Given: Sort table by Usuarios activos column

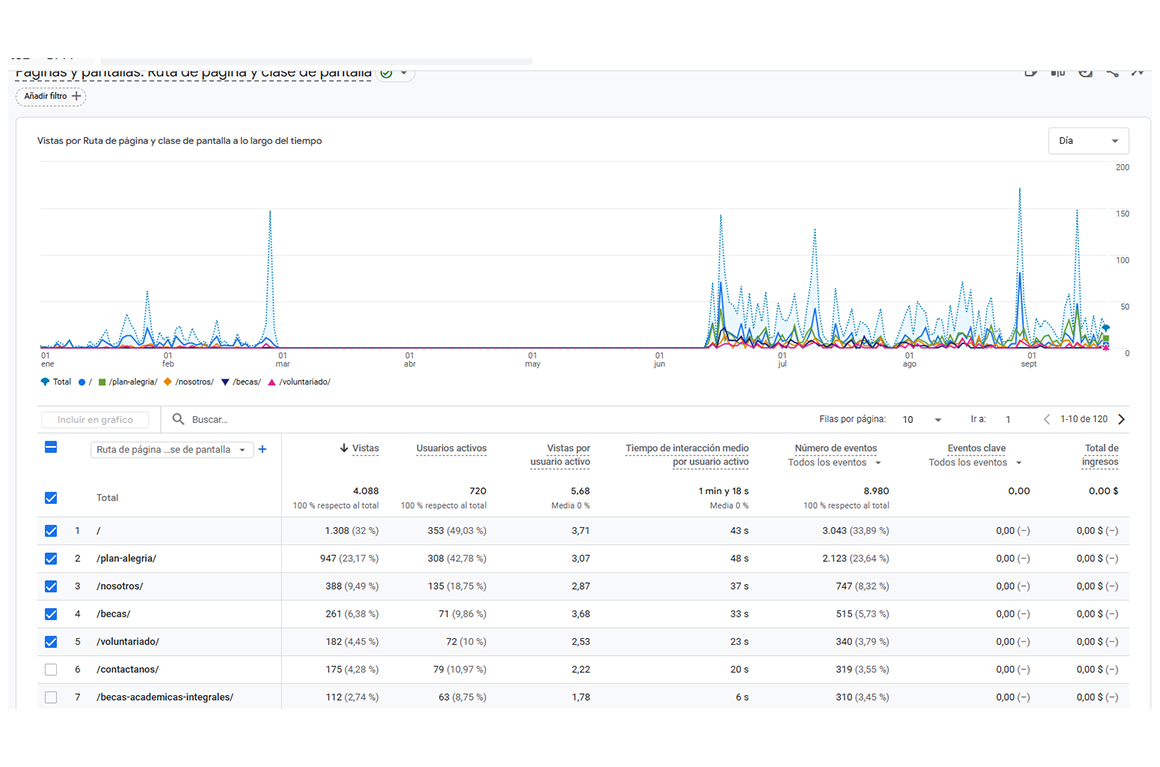Looking at the screenshot, I should [x=451, y=449].
